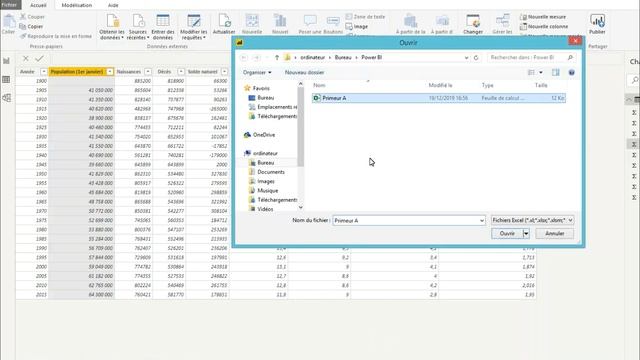Screen dimensions: 640x360
Task: Click the navigation pane scrollbar down arrow
Action: pyautogui.click(x=301, y=207)
